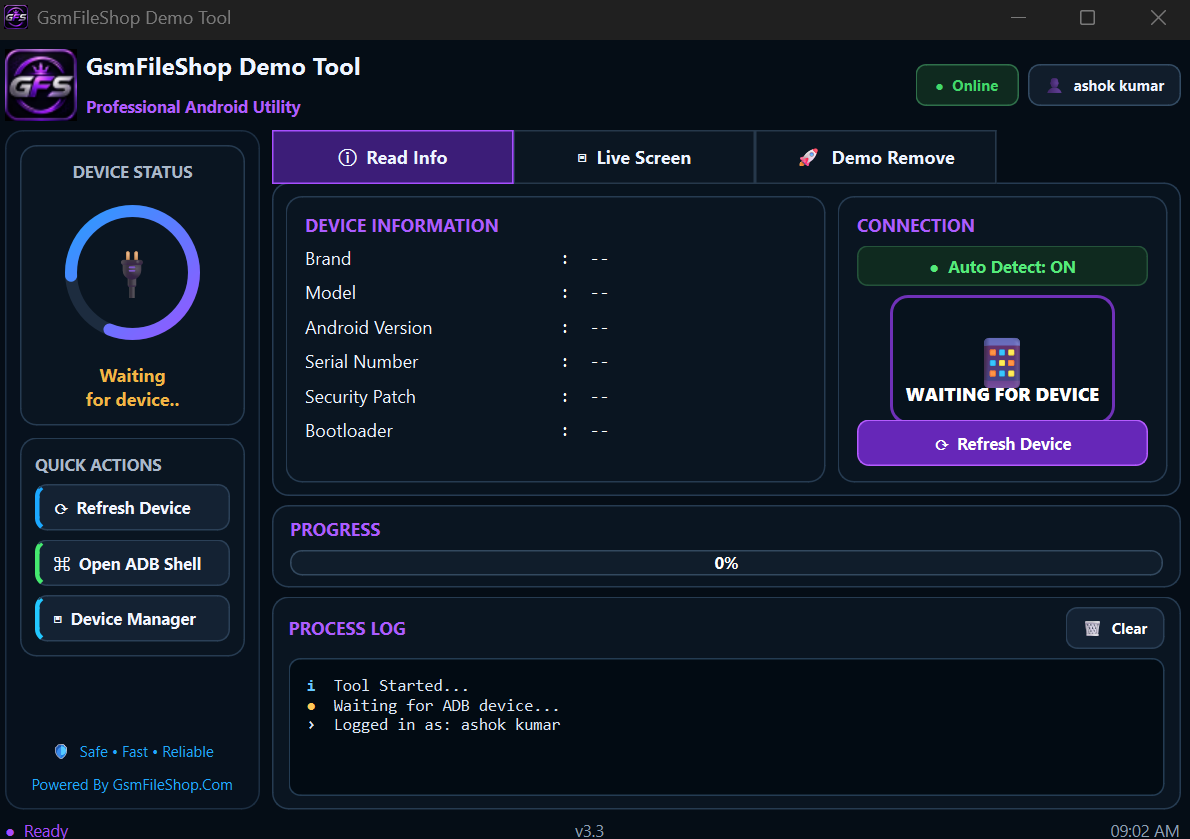Image resolution: width=1190 pixels, height=839 pixels.
Task: Open ADB Shell from Quick Actions
Action: (x=133, y=563)
